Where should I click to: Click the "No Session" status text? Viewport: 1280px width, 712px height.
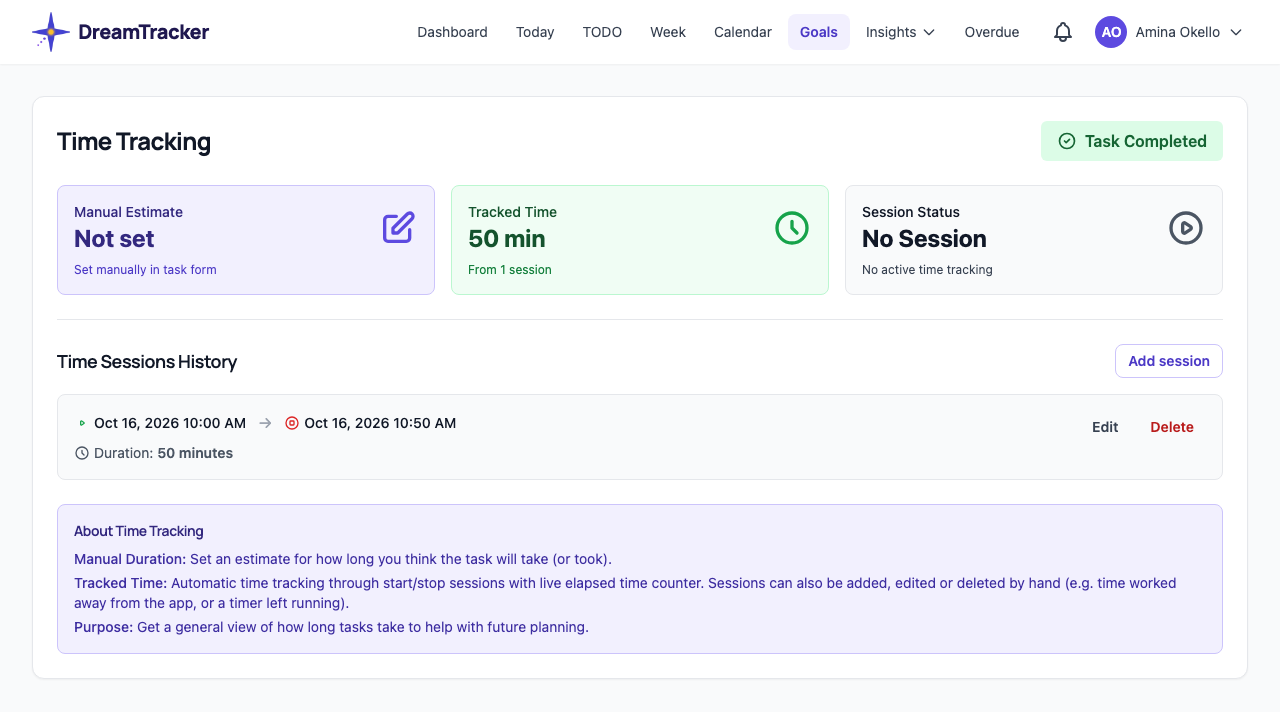924,239
